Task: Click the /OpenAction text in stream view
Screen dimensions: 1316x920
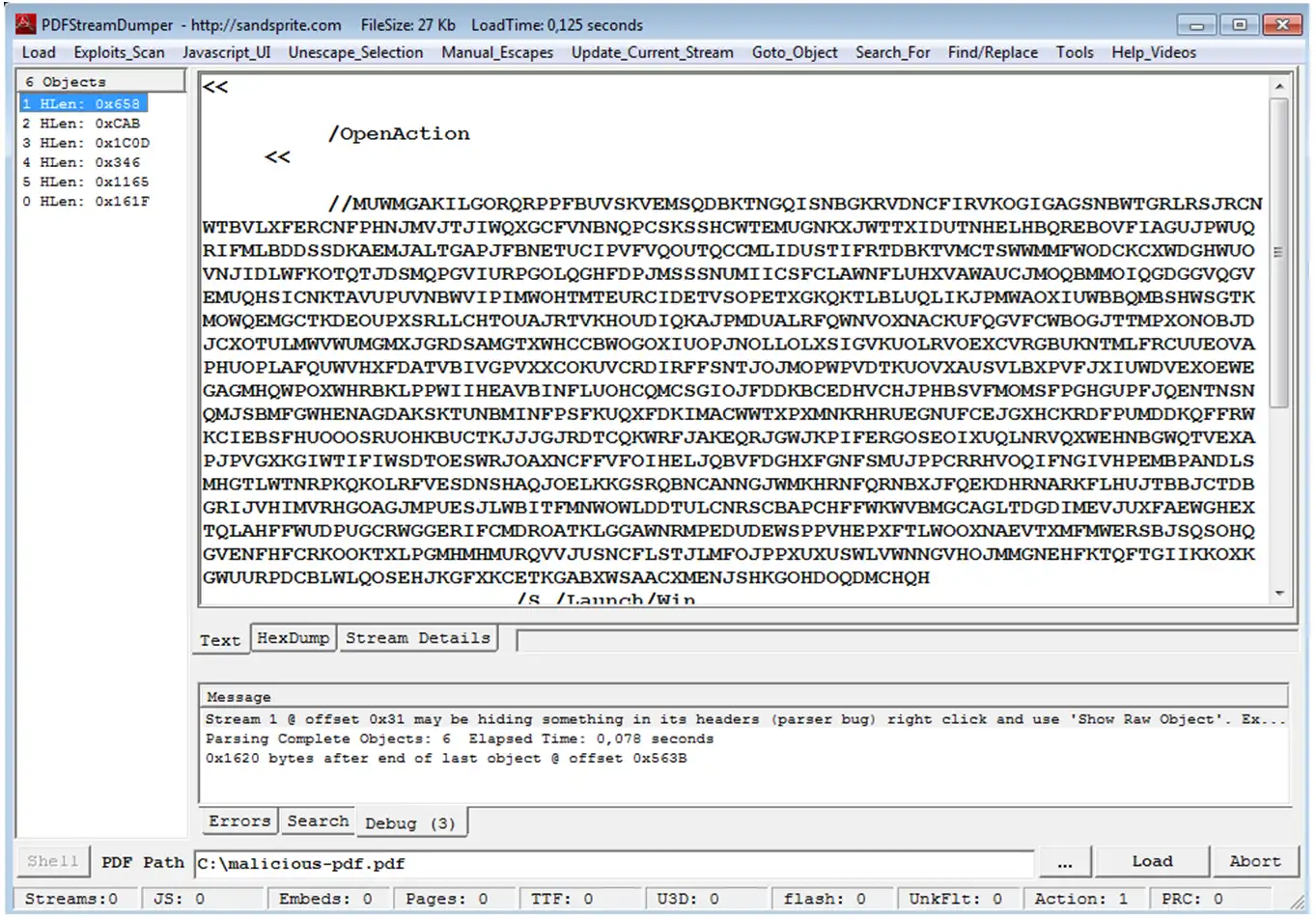Action: point(399,133)
